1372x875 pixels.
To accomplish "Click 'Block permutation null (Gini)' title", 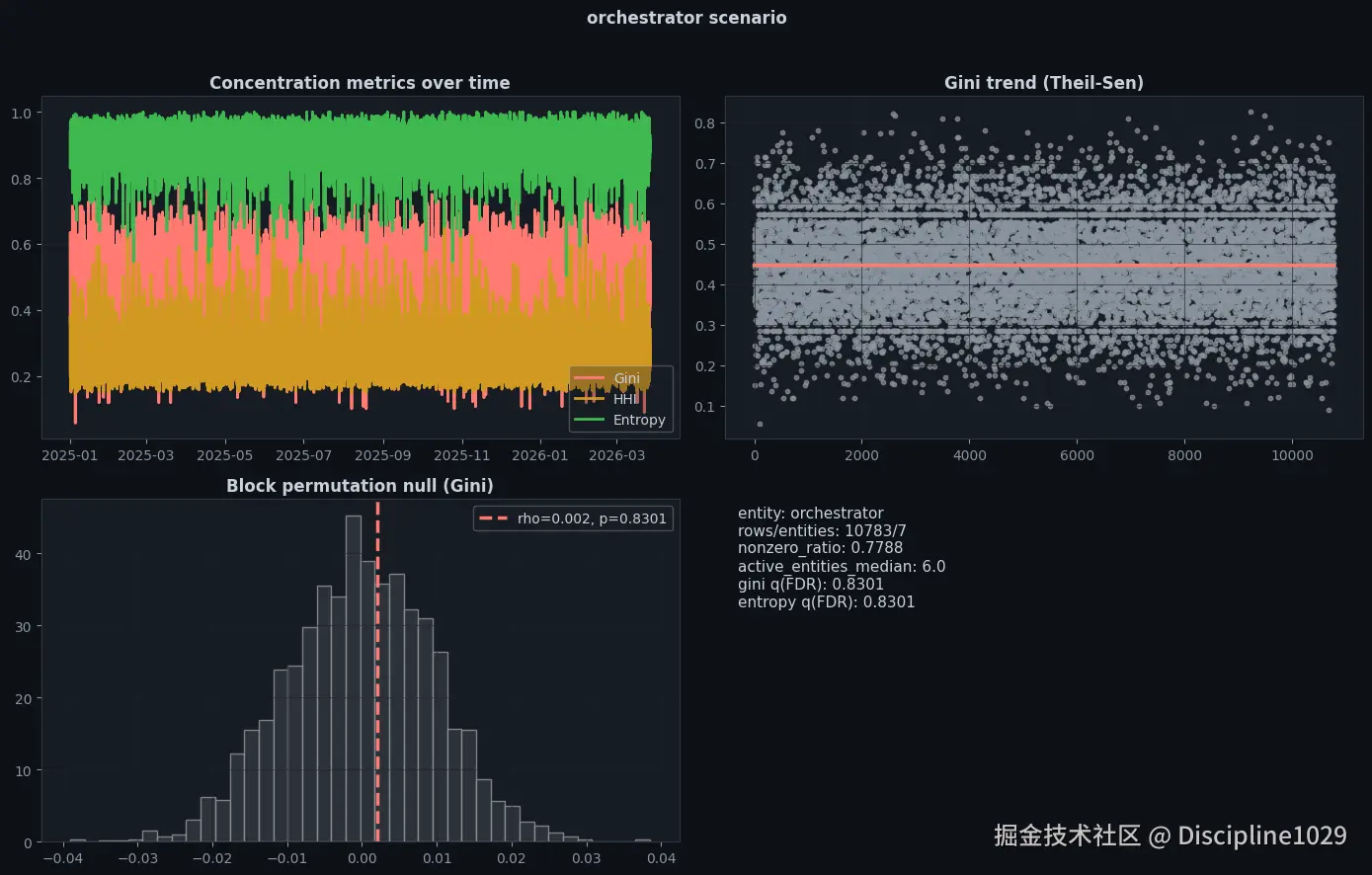I will click(x=360, y=486).
